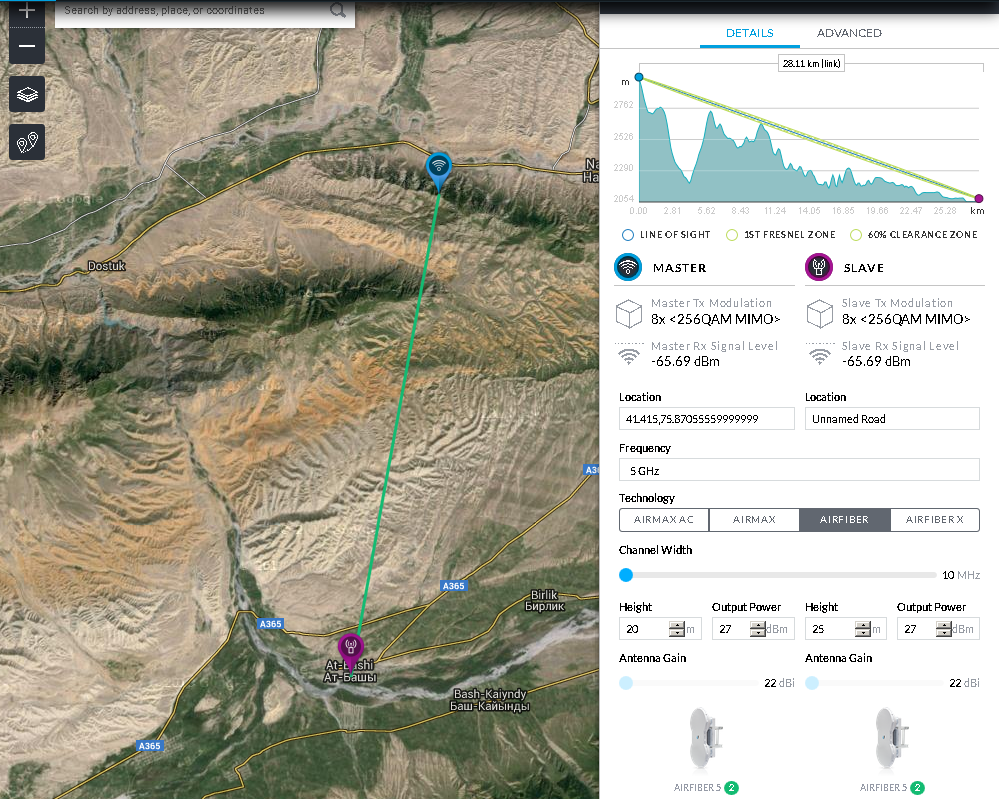
Task: Click the add location pins tool
Action: pyautogui.click(x=27, y=142)
